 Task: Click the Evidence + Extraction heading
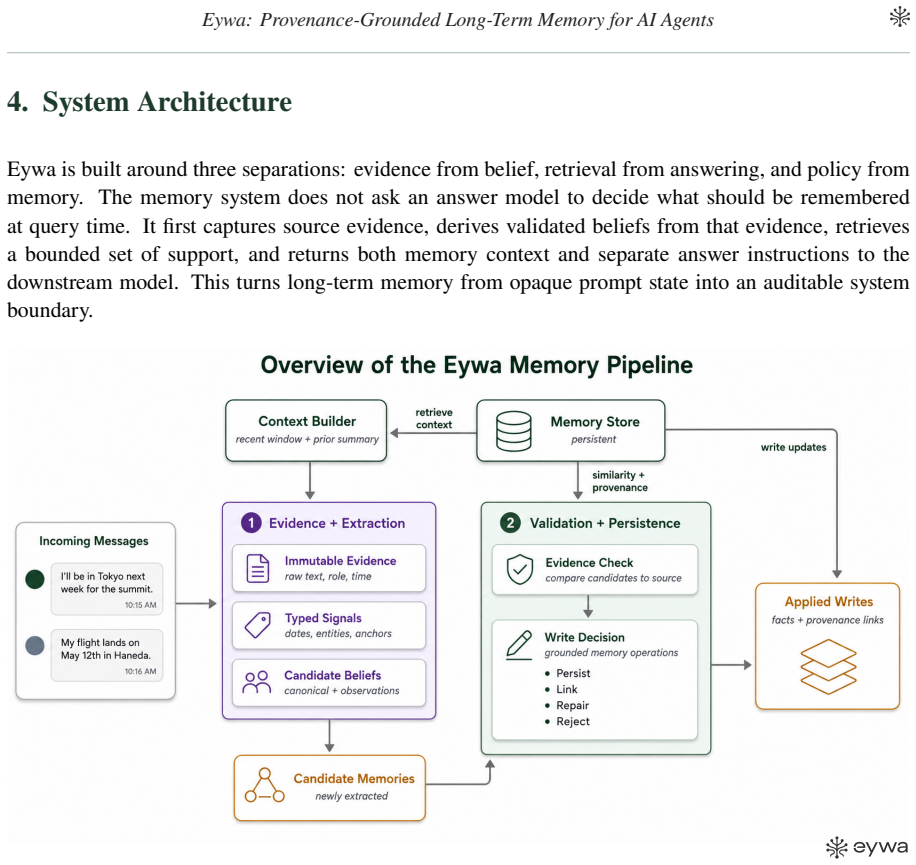coord(337,523)
